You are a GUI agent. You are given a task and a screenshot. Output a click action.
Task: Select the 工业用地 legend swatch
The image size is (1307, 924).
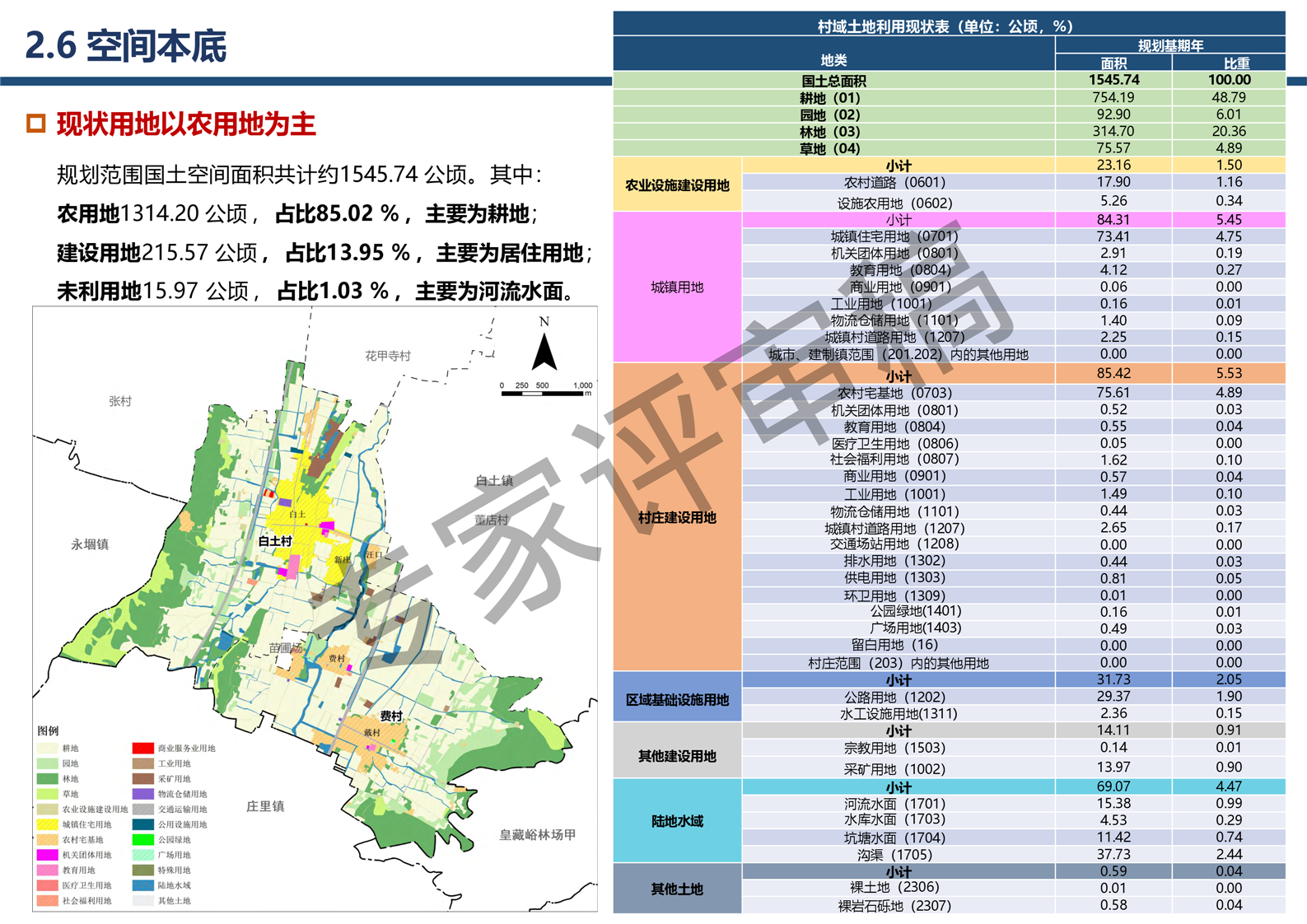coord(143,763)
